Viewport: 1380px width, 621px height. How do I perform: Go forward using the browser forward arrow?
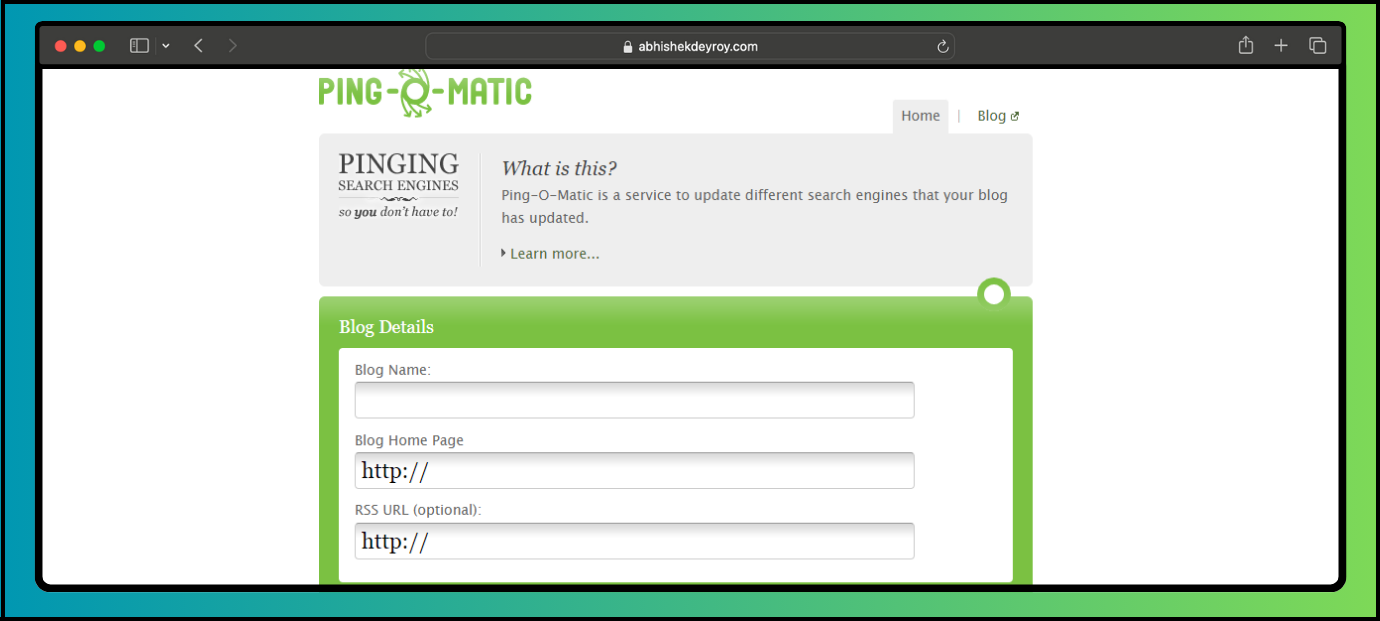(233, 46)
